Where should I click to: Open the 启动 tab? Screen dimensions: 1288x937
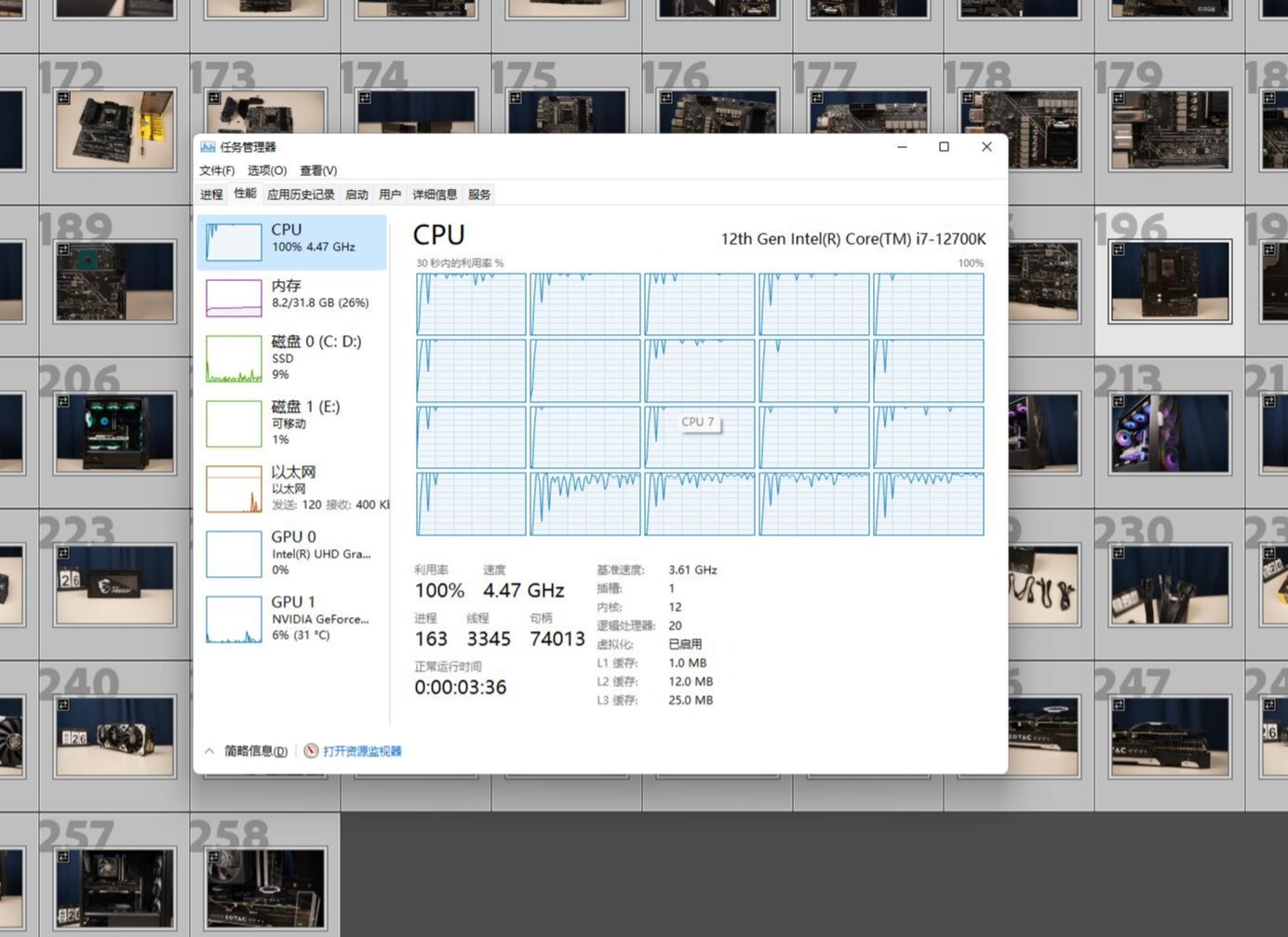356,194
